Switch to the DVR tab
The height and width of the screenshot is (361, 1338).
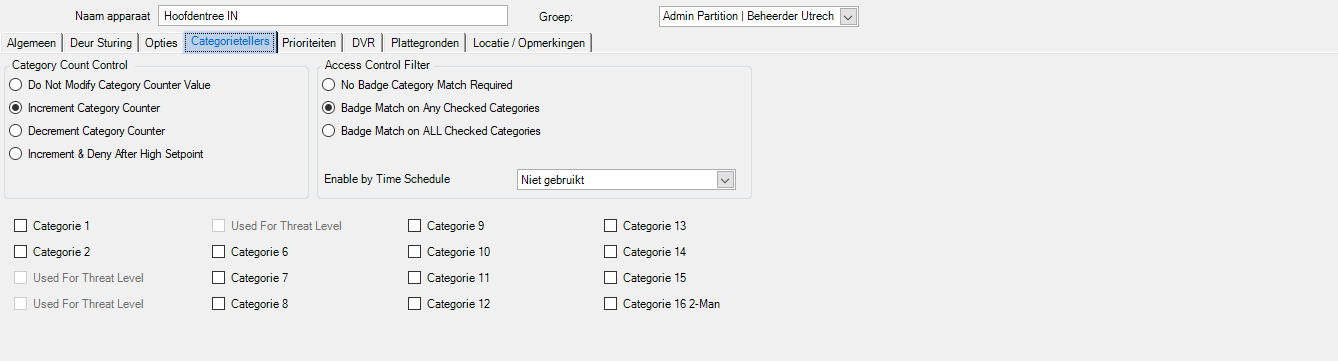(x=363, y=43)
